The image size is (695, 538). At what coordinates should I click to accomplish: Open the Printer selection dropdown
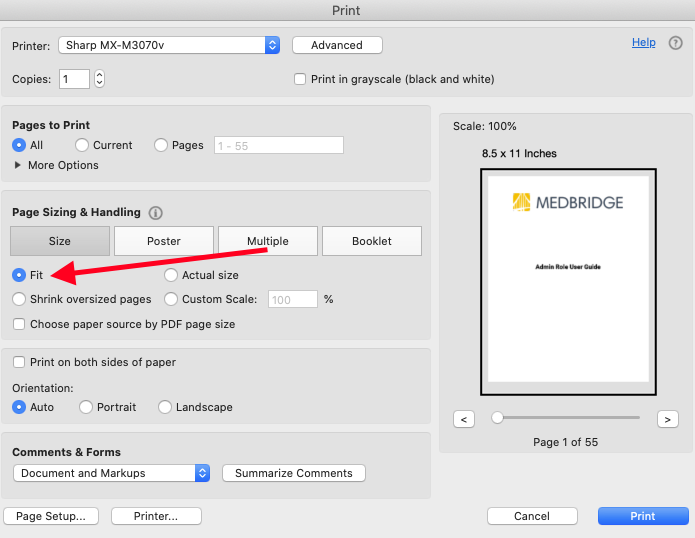169,45
